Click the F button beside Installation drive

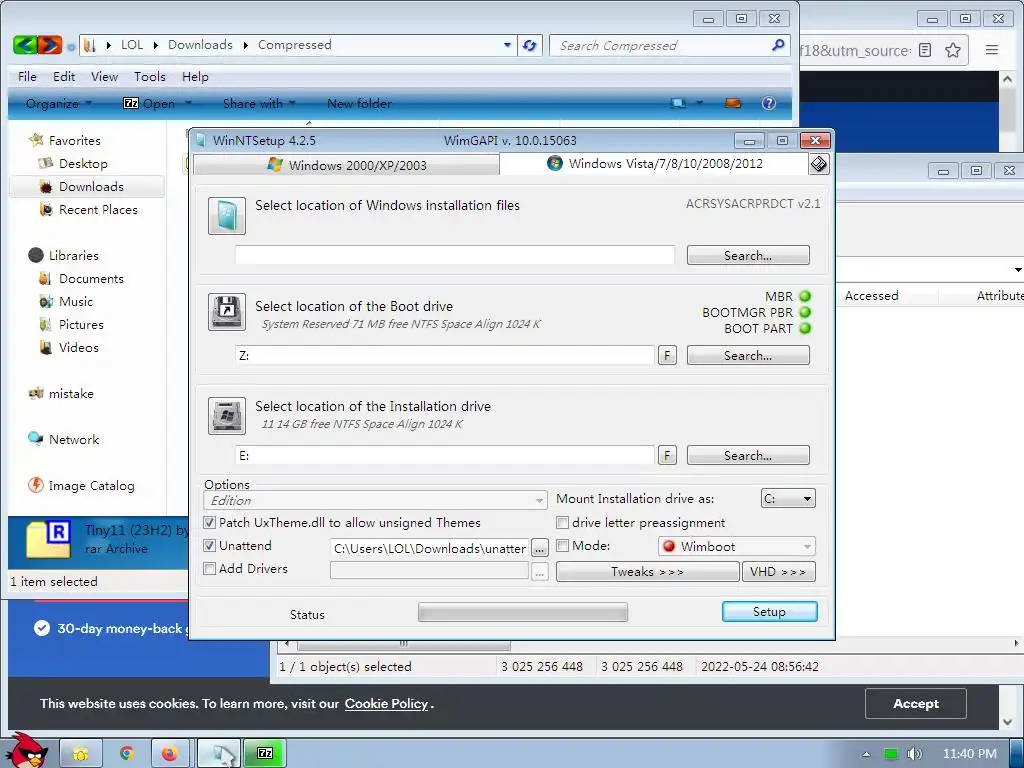click(x=667, y=455)
